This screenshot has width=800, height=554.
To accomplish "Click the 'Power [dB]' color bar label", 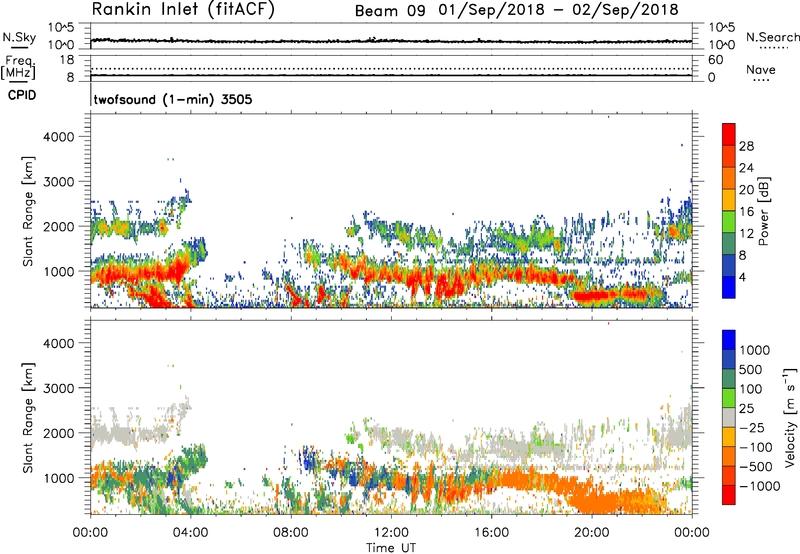I will 763,211.
